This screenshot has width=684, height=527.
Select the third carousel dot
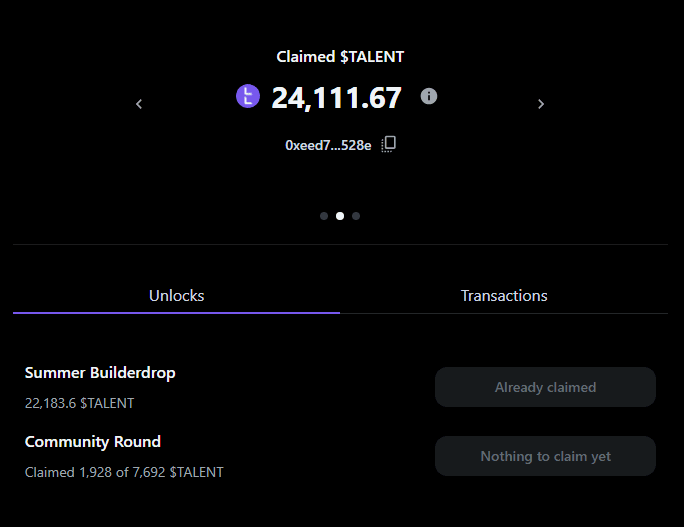tap(356, 215)
